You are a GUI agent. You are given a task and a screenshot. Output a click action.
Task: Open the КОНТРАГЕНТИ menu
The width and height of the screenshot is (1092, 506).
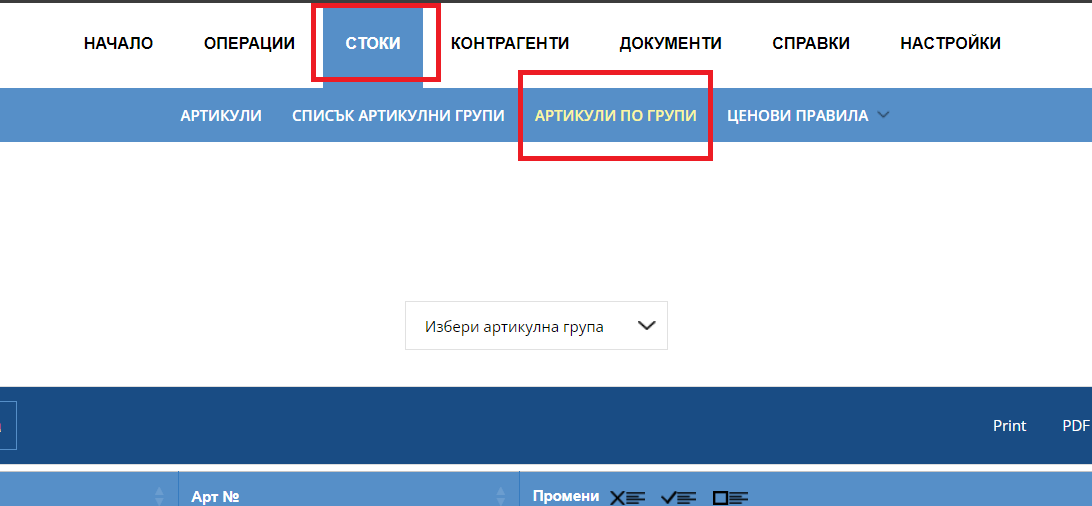(510, 43)
